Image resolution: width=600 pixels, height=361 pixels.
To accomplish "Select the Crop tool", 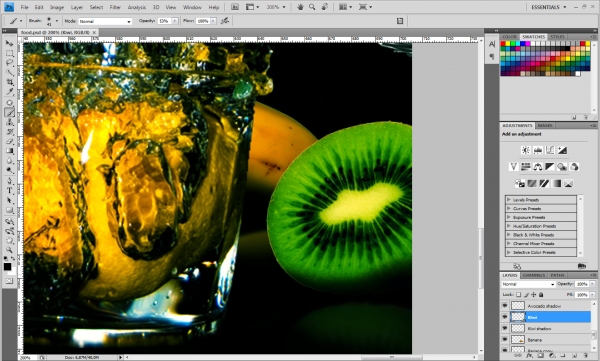I will [x=9, y=82].
